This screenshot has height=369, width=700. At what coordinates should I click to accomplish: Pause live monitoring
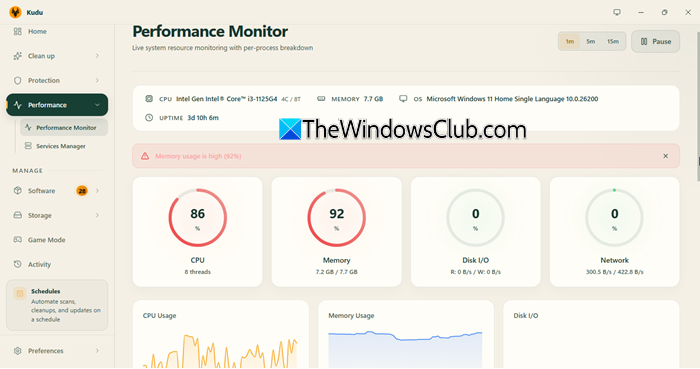click(655, 41)
